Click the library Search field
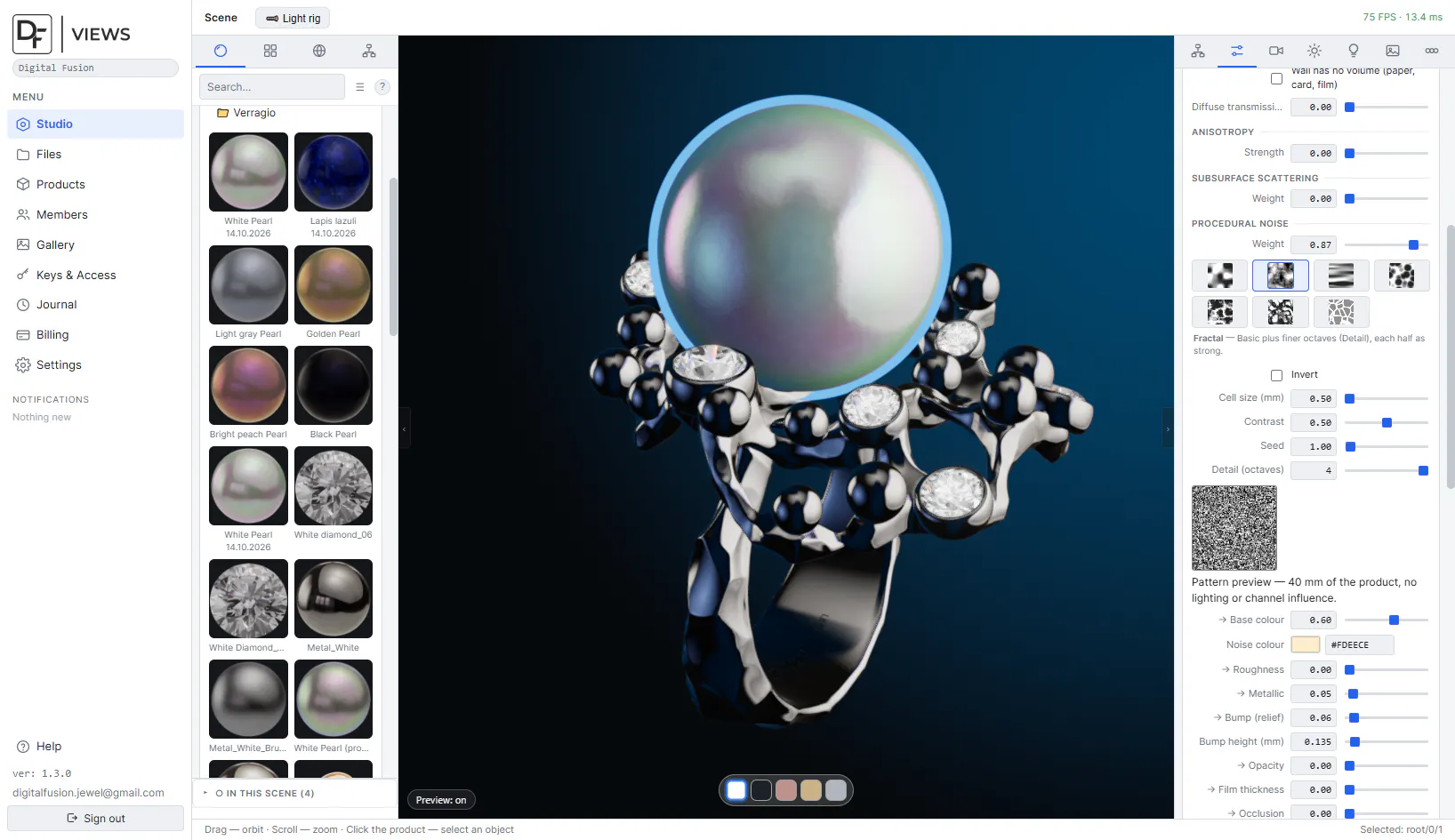The height and width of the screenshot is (840, 1455). (272, 87)
